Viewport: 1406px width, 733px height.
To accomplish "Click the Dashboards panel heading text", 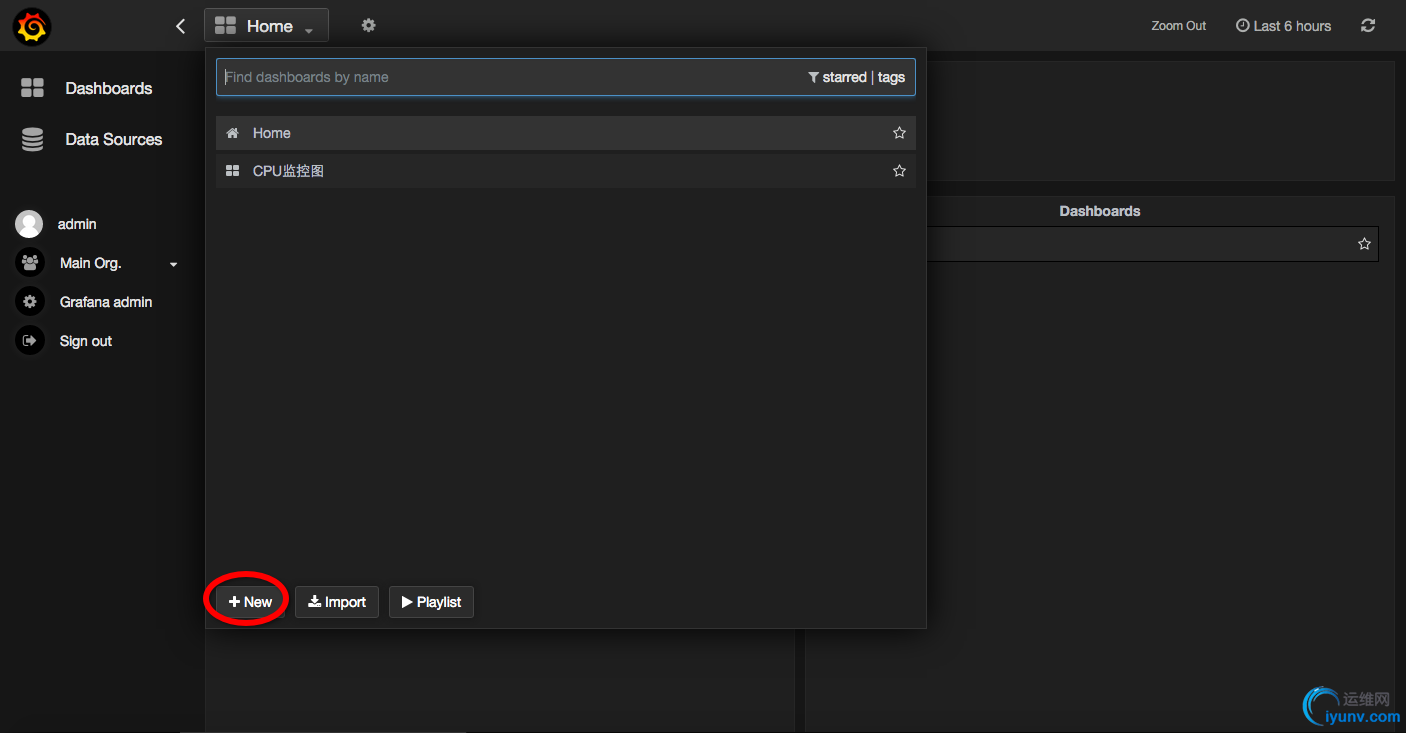I will click(1100, 211).
